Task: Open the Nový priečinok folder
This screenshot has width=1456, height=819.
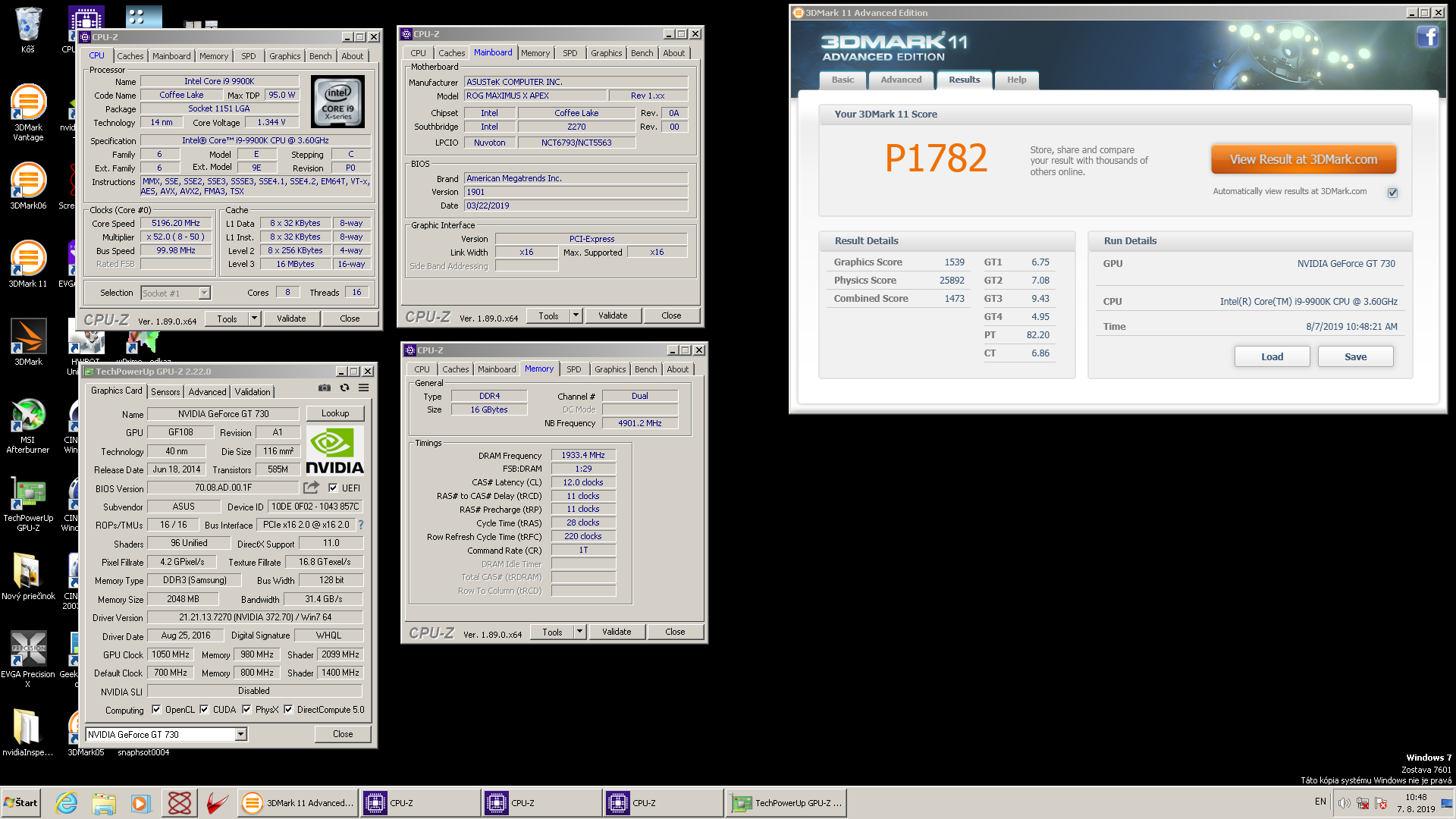Action: 28,576
